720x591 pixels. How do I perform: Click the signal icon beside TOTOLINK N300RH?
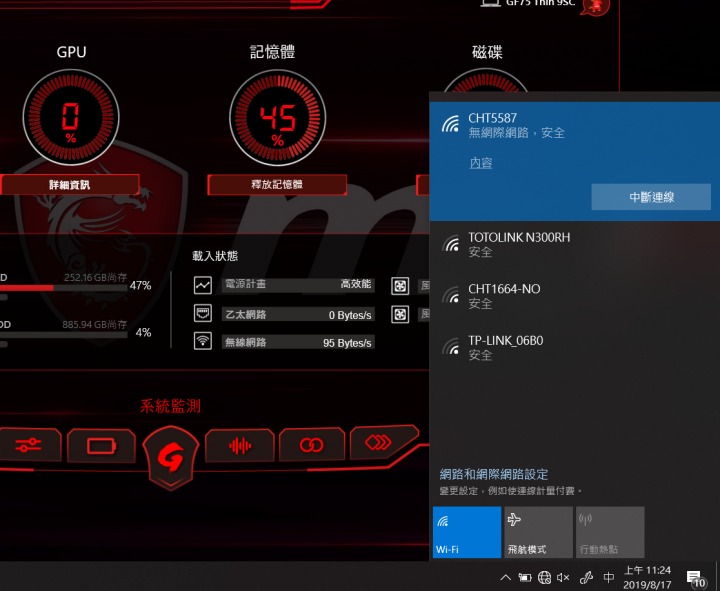click(450, 243)
